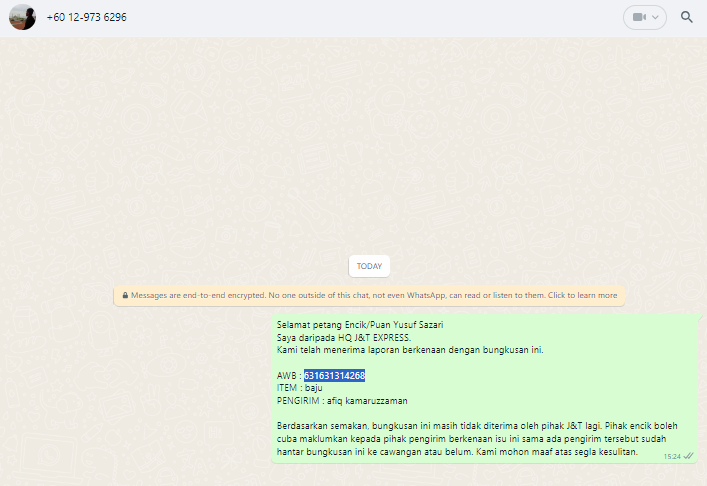Open the contact's profile picture
The image size is (707, 486).
tap(23, 17)
